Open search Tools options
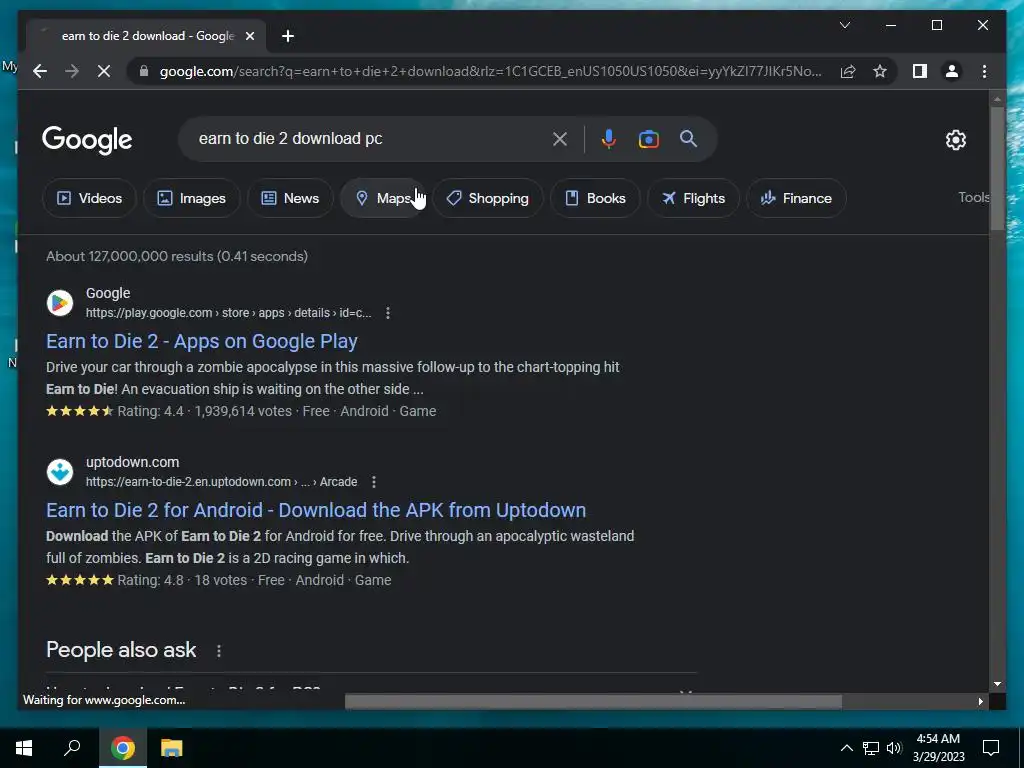Image resolution: width=1024 pixels, height=768 pixels. coord(973,197)
